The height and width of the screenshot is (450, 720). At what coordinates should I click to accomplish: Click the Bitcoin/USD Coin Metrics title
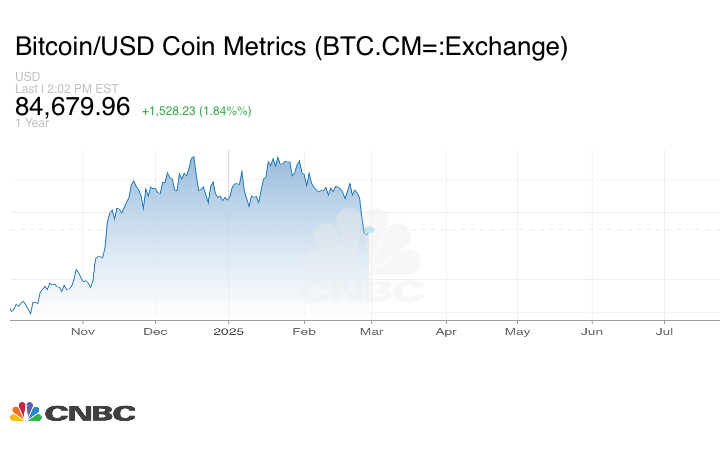[291, 46]
